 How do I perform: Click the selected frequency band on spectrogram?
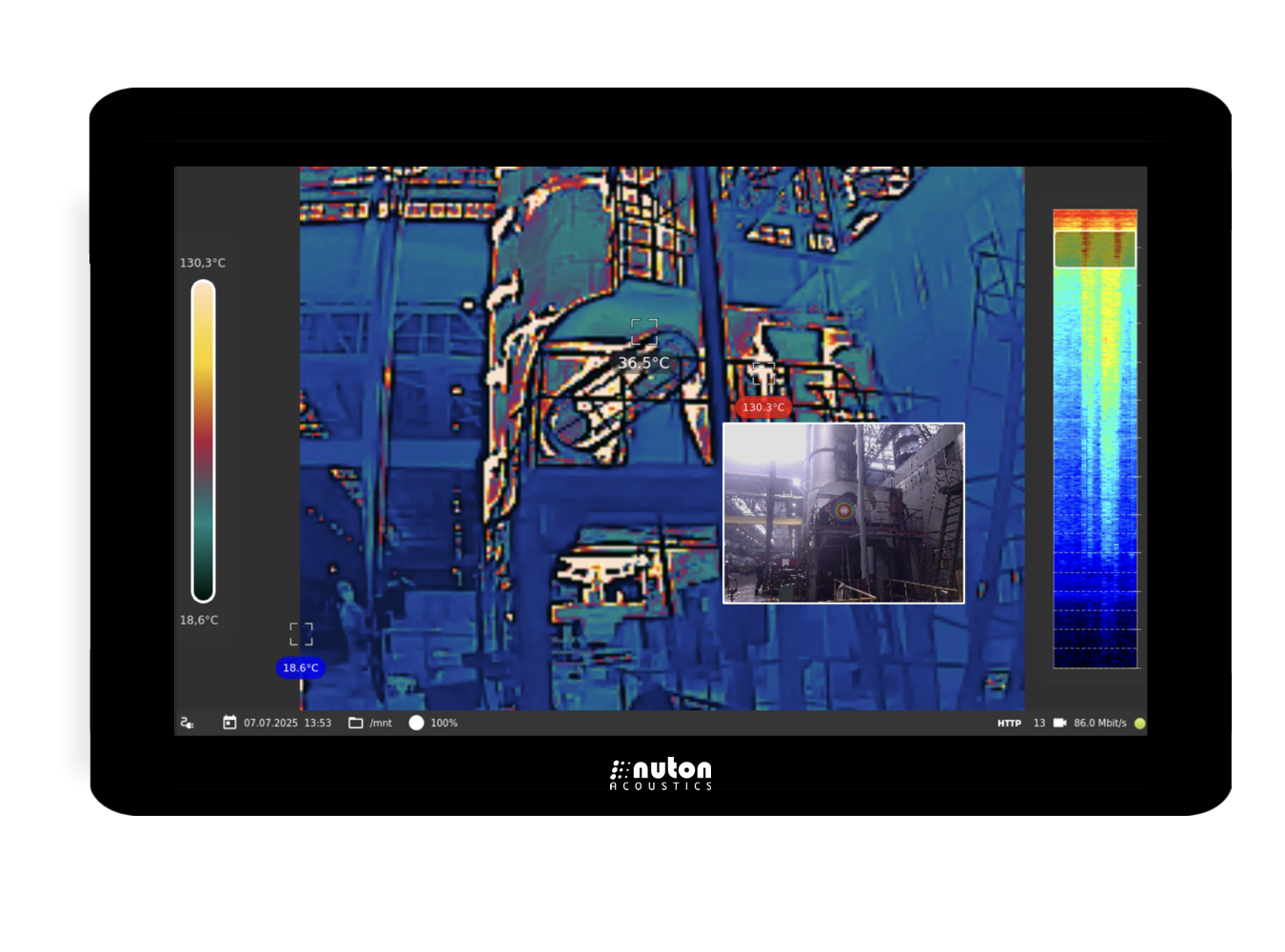1095,249
